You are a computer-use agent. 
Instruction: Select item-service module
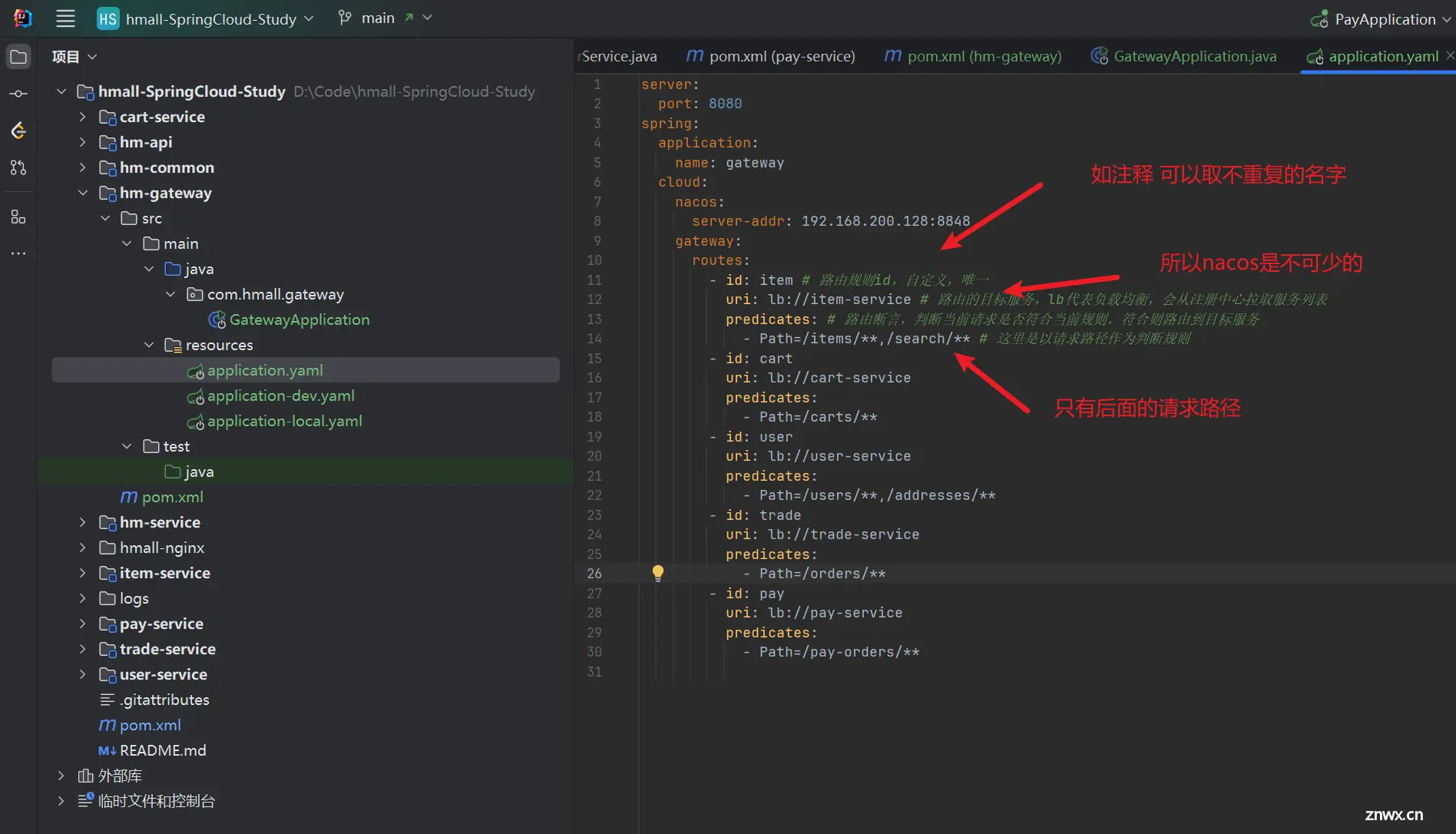pyautogui.click(x=165, y=573)
